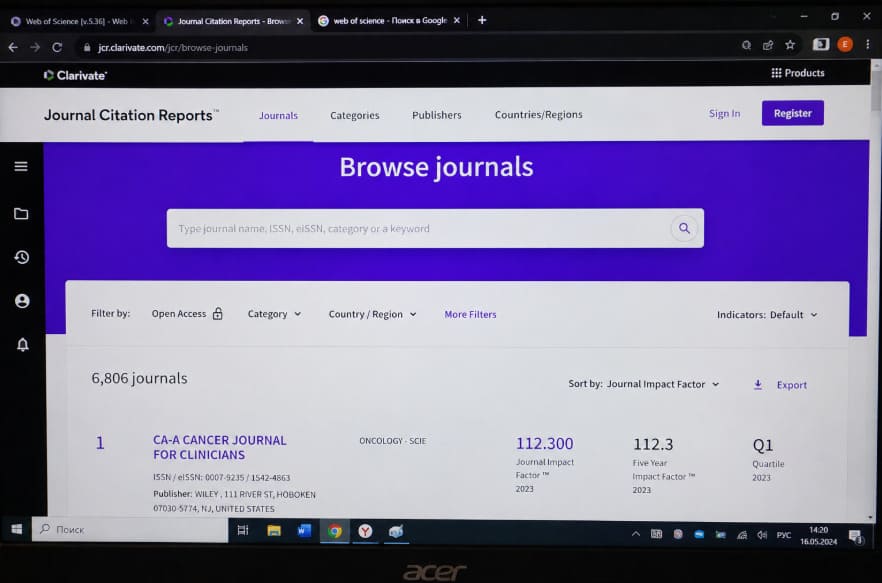This screenshot has width=882, height=583.
Task: Switch to Journals tab
Action: (x=278, y=115)
